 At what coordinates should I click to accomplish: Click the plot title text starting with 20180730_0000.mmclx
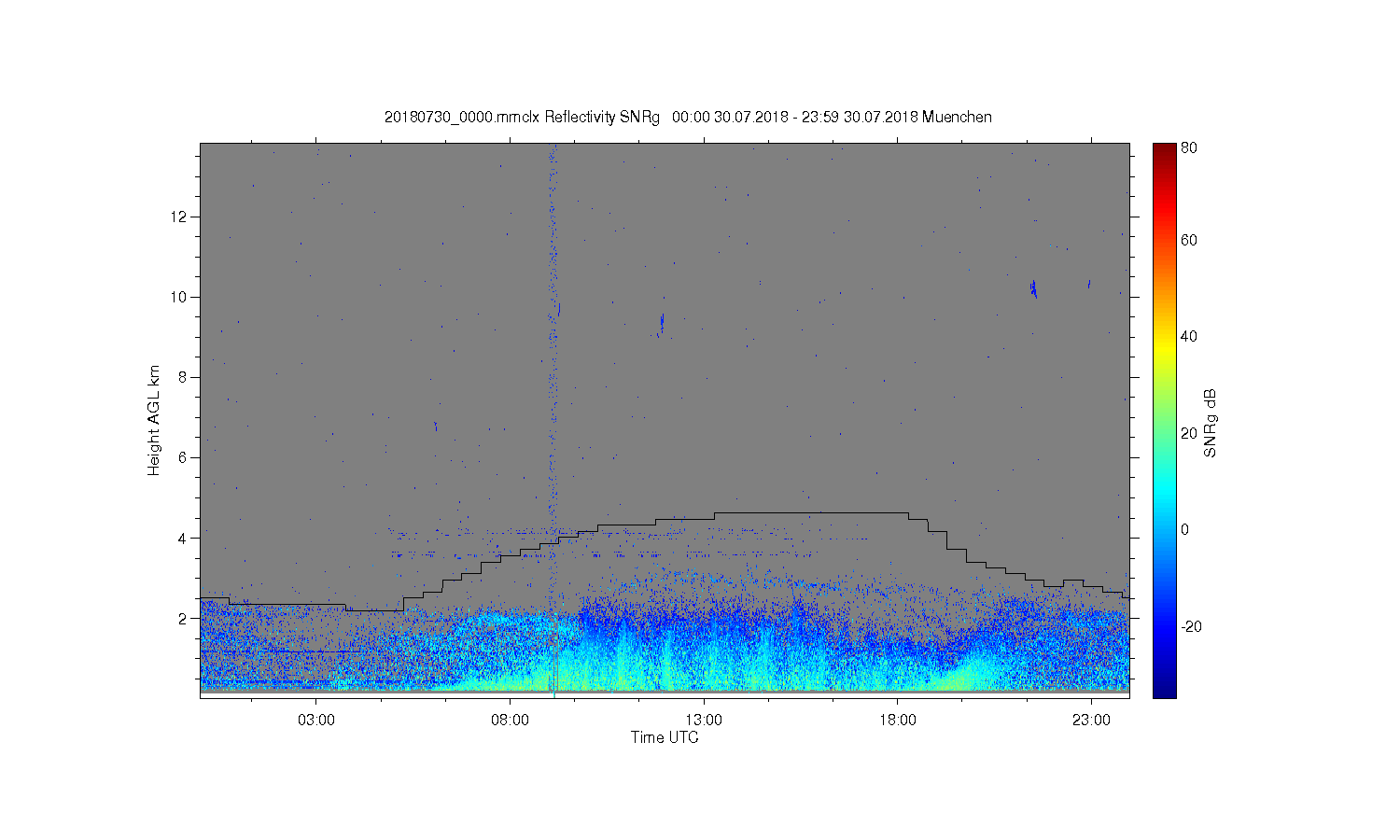688,118
